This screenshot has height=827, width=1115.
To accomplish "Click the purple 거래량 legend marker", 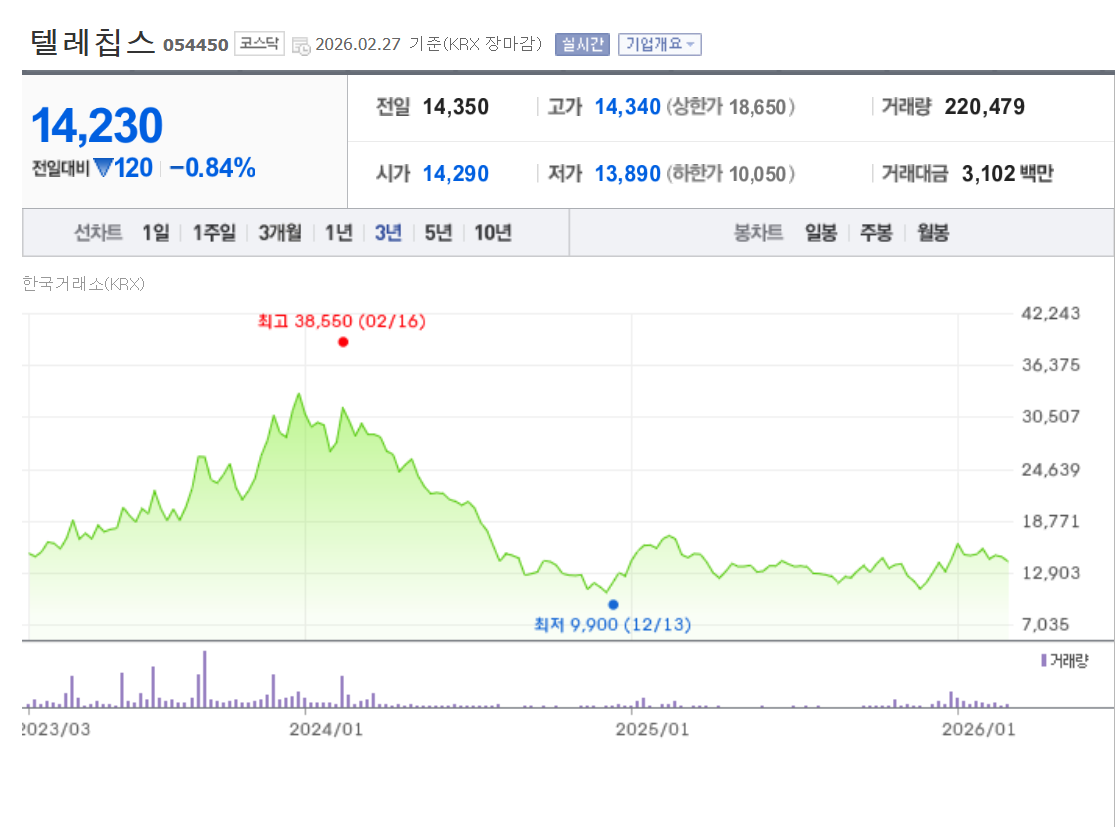I will tap(1043, 661).
